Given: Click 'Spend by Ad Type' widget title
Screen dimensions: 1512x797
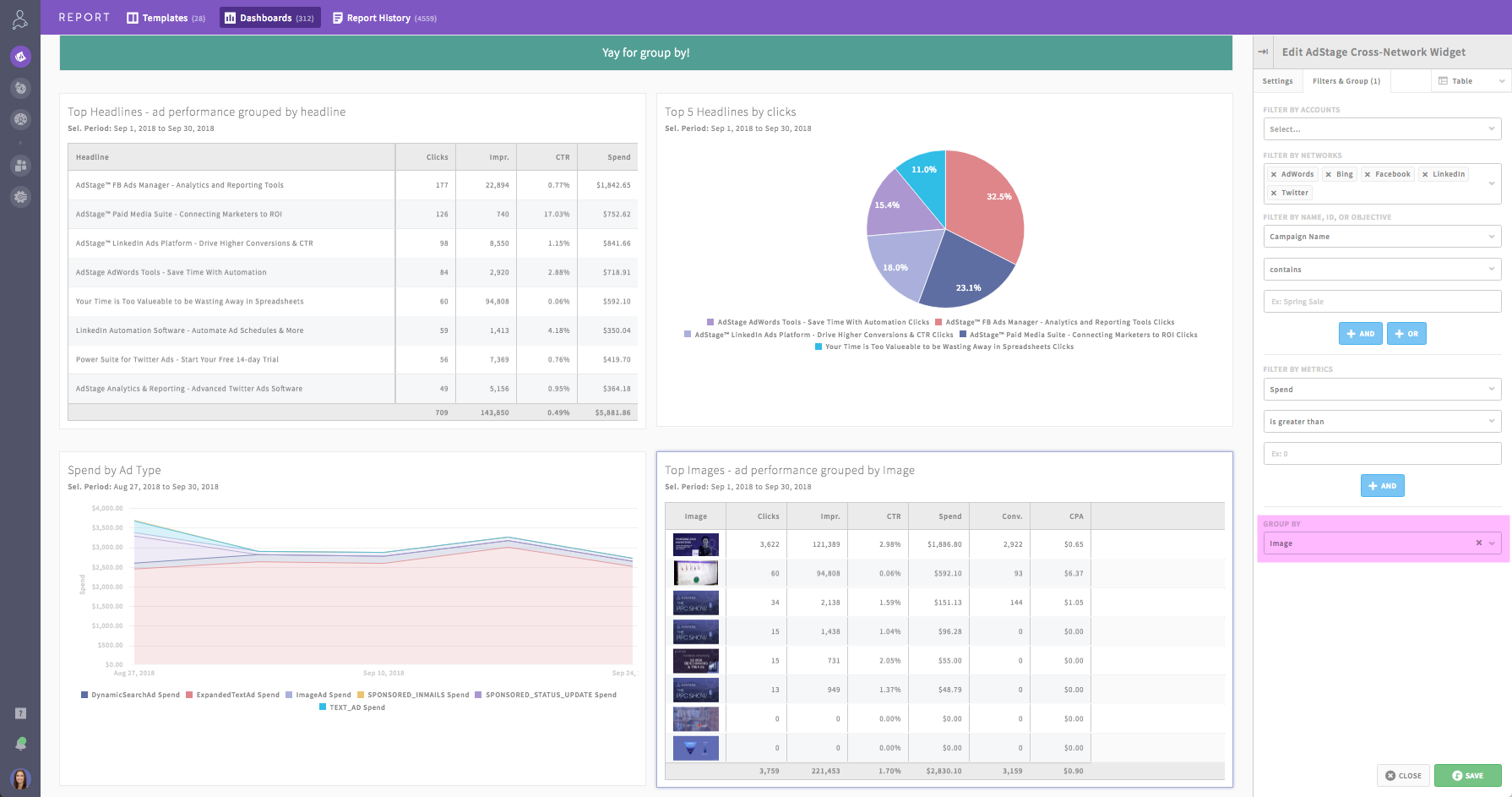Looking at the screenshot, I should point(114,470).
